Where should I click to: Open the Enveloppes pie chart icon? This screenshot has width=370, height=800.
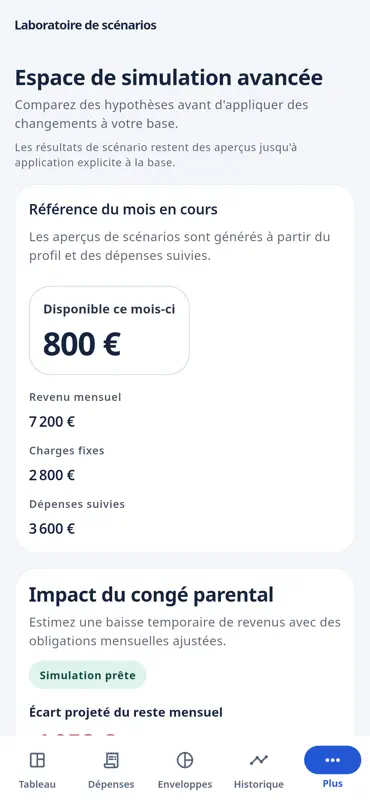(185, 760)
